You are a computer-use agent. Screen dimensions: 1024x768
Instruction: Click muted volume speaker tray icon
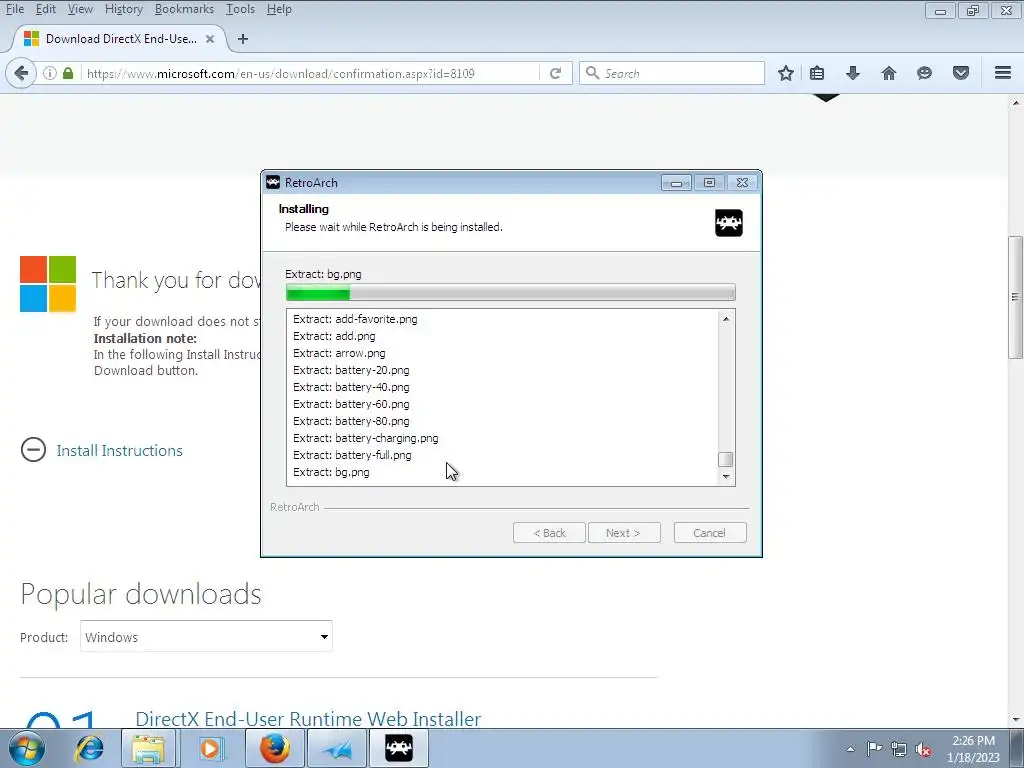point(923,749)
